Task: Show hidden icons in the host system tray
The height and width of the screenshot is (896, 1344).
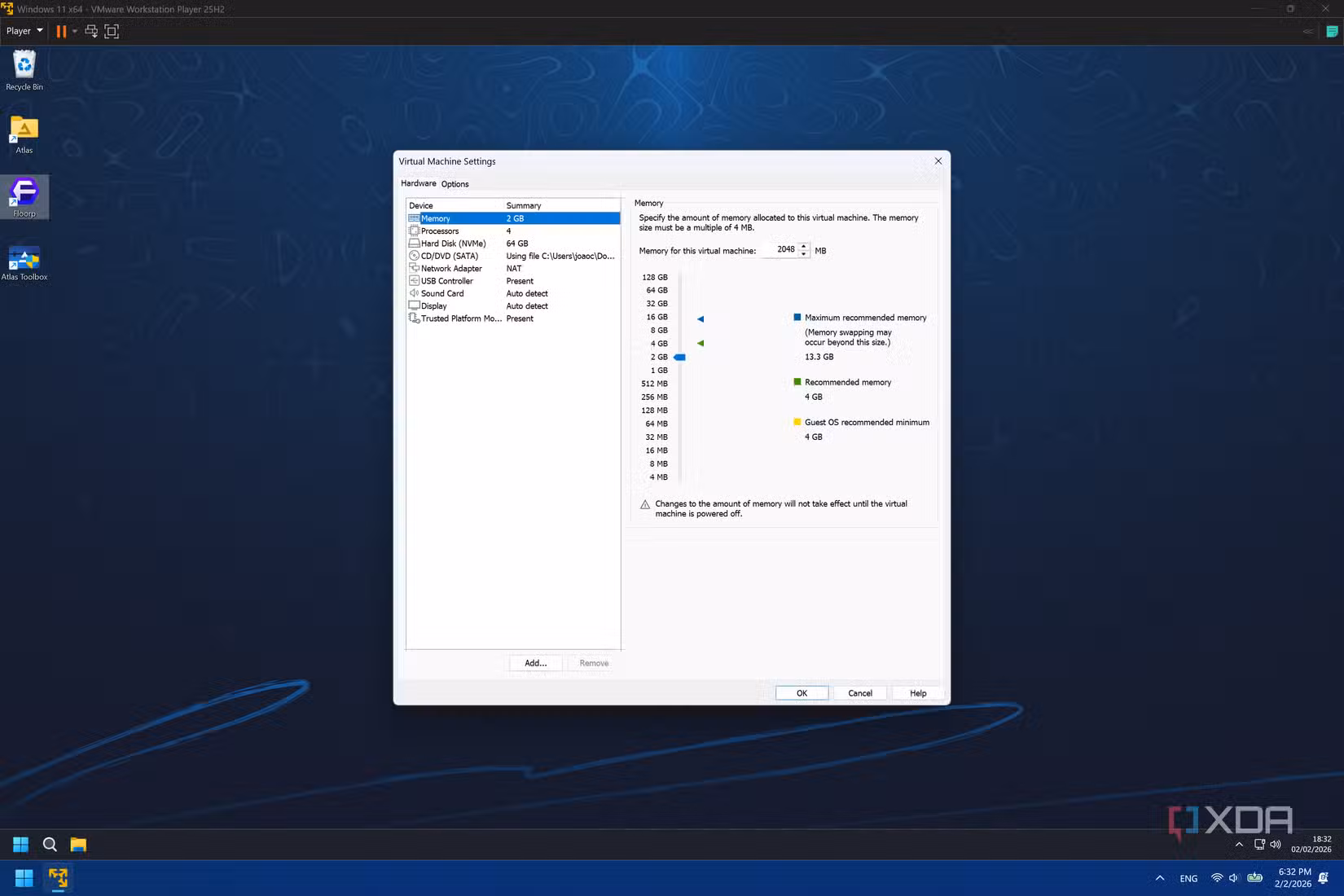Action: pyautogui.click(x=1160, y=878)
